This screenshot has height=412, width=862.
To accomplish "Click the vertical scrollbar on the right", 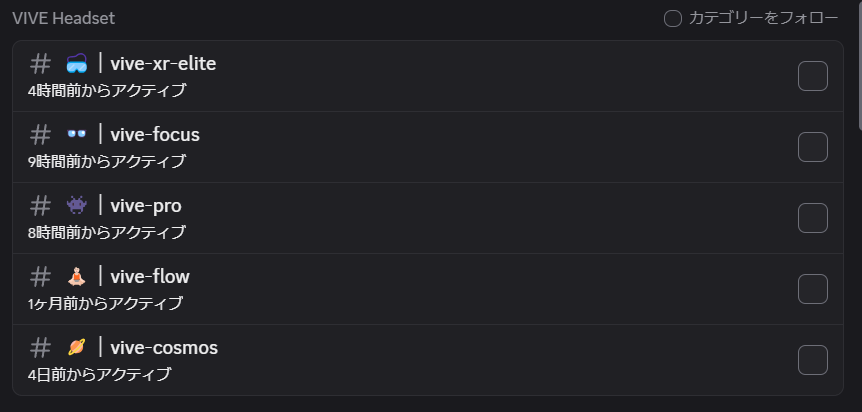I will [860, 65].
